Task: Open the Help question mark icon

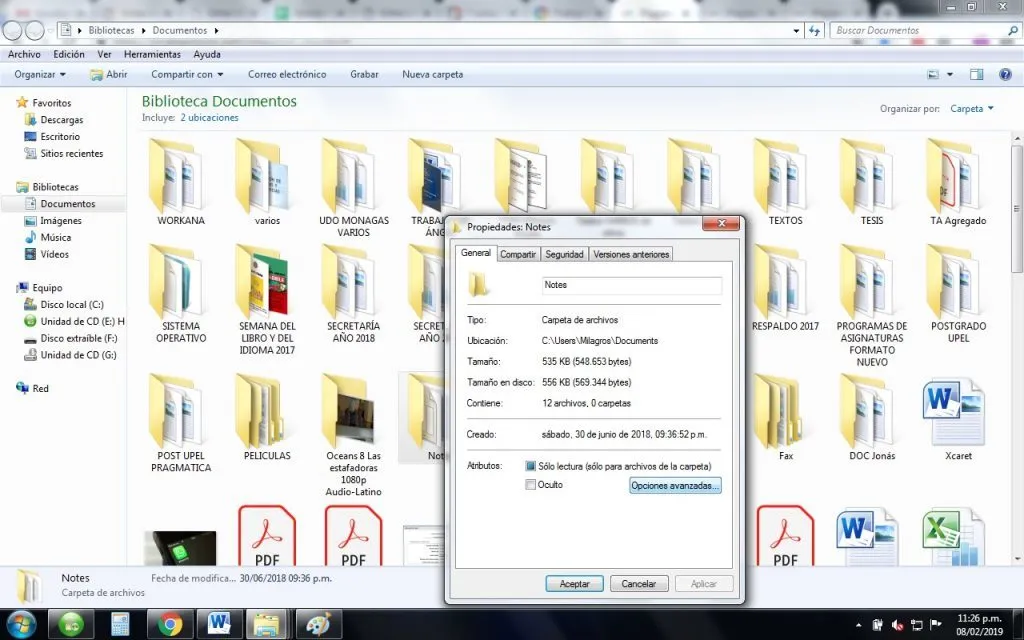Action: click(x=1005, y=73)
